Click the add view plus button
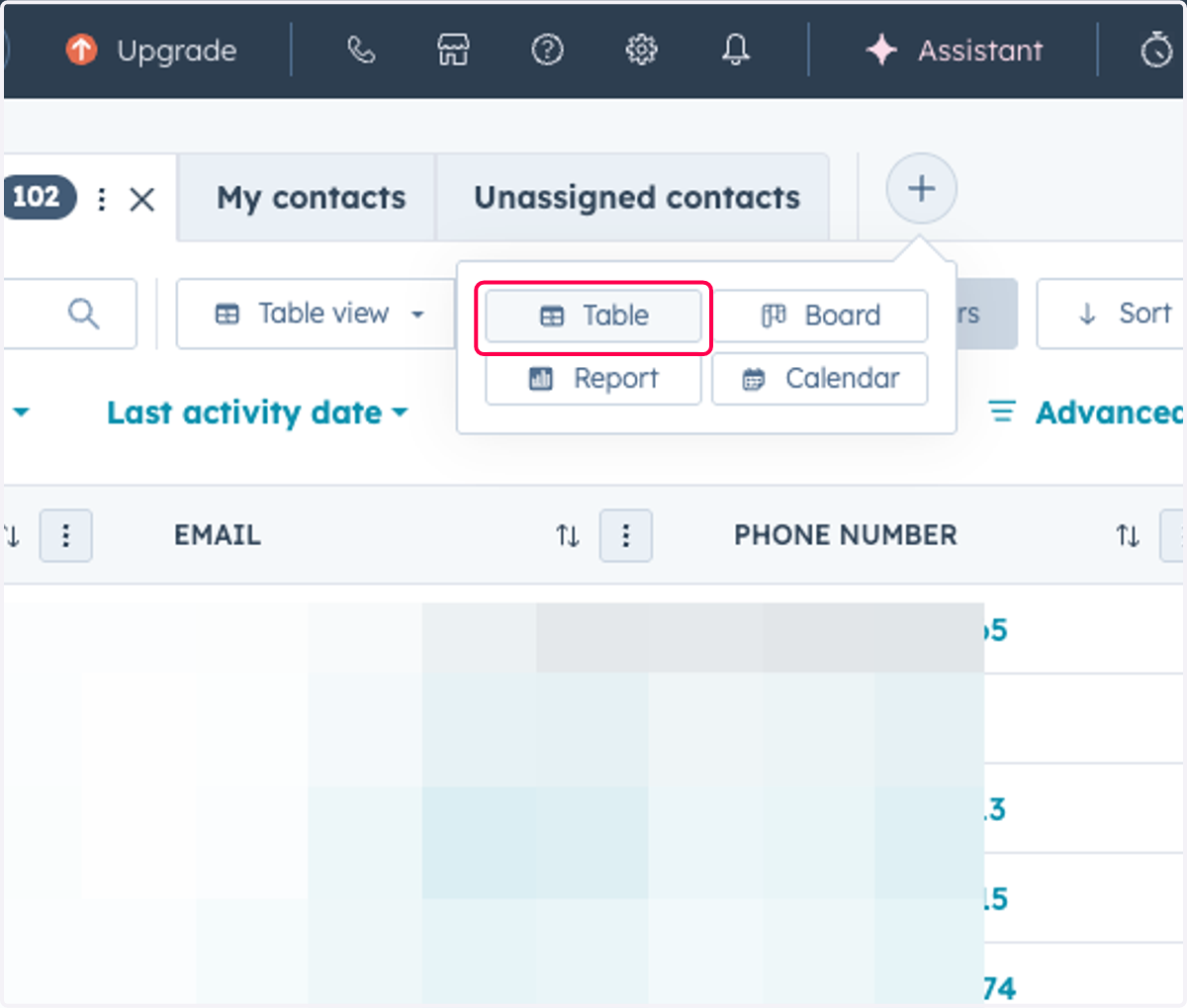This screenshot has height=1008, width=1187. pos(921,188)
